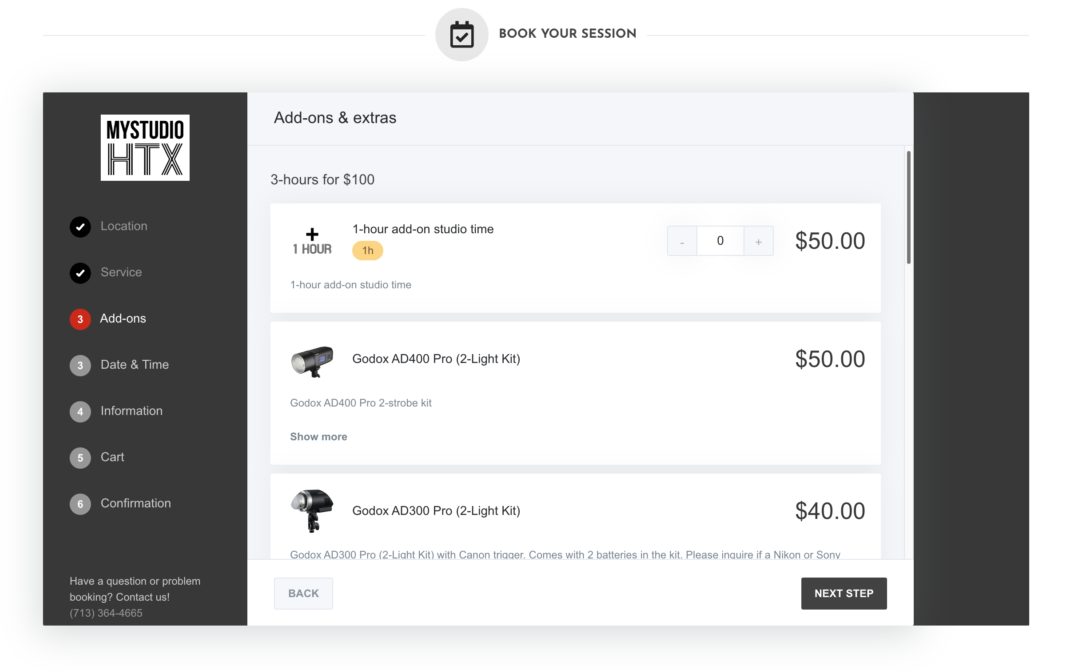Screen dimensions: 1068x672
Task: Increase studio time quantity with plus button
Action: click(758, 242)
